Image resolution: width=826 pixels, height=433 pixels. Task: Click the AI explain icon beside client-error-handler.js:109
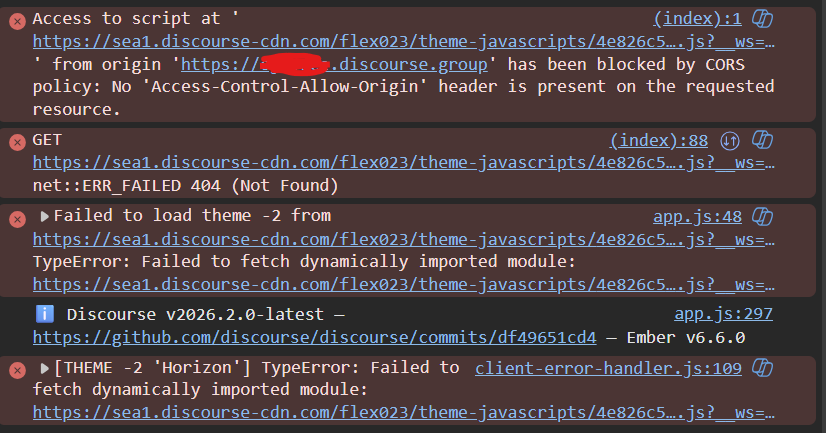(762, 368)
